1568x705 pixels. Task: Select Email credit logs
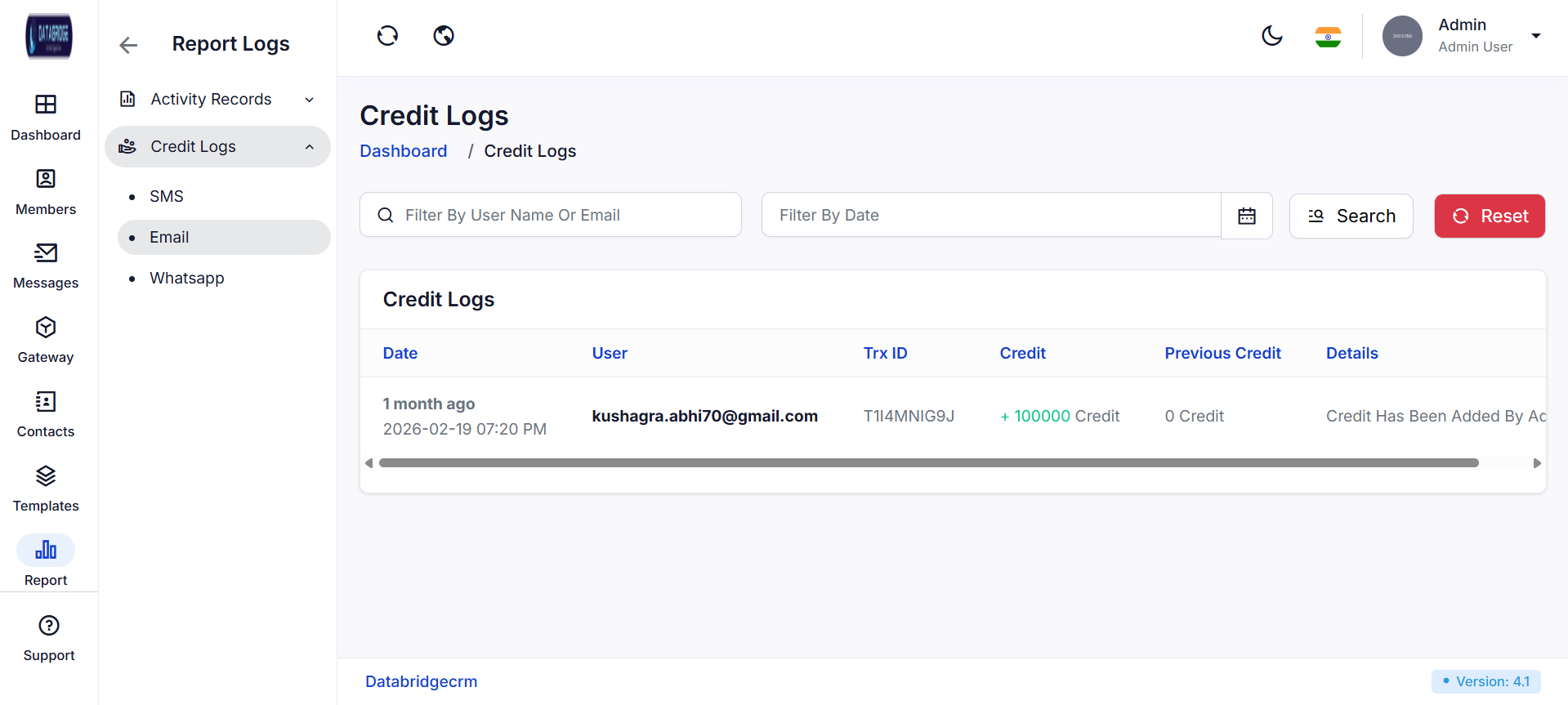point(224,237)
